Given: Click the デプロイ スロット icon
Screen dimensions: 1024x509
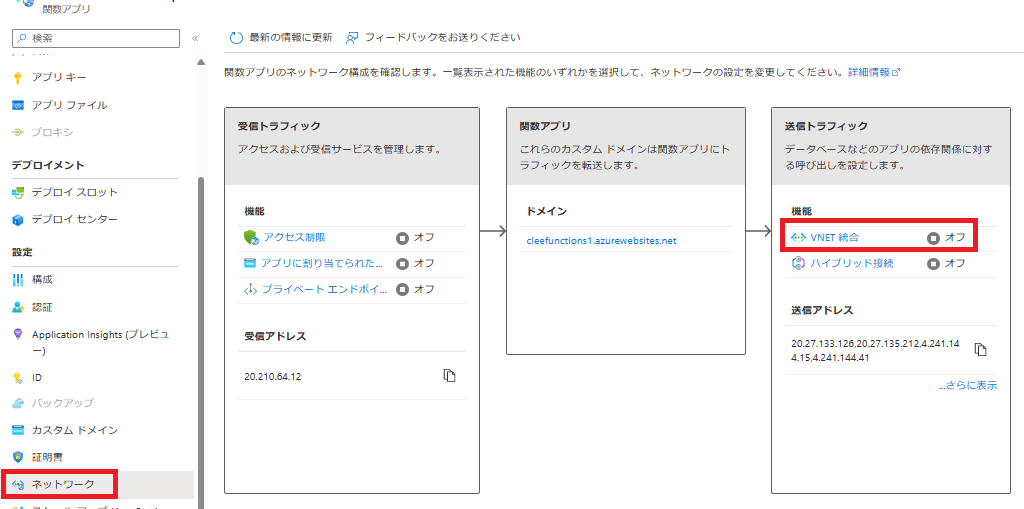Looking at the screenshot, I should pos(18,193).
